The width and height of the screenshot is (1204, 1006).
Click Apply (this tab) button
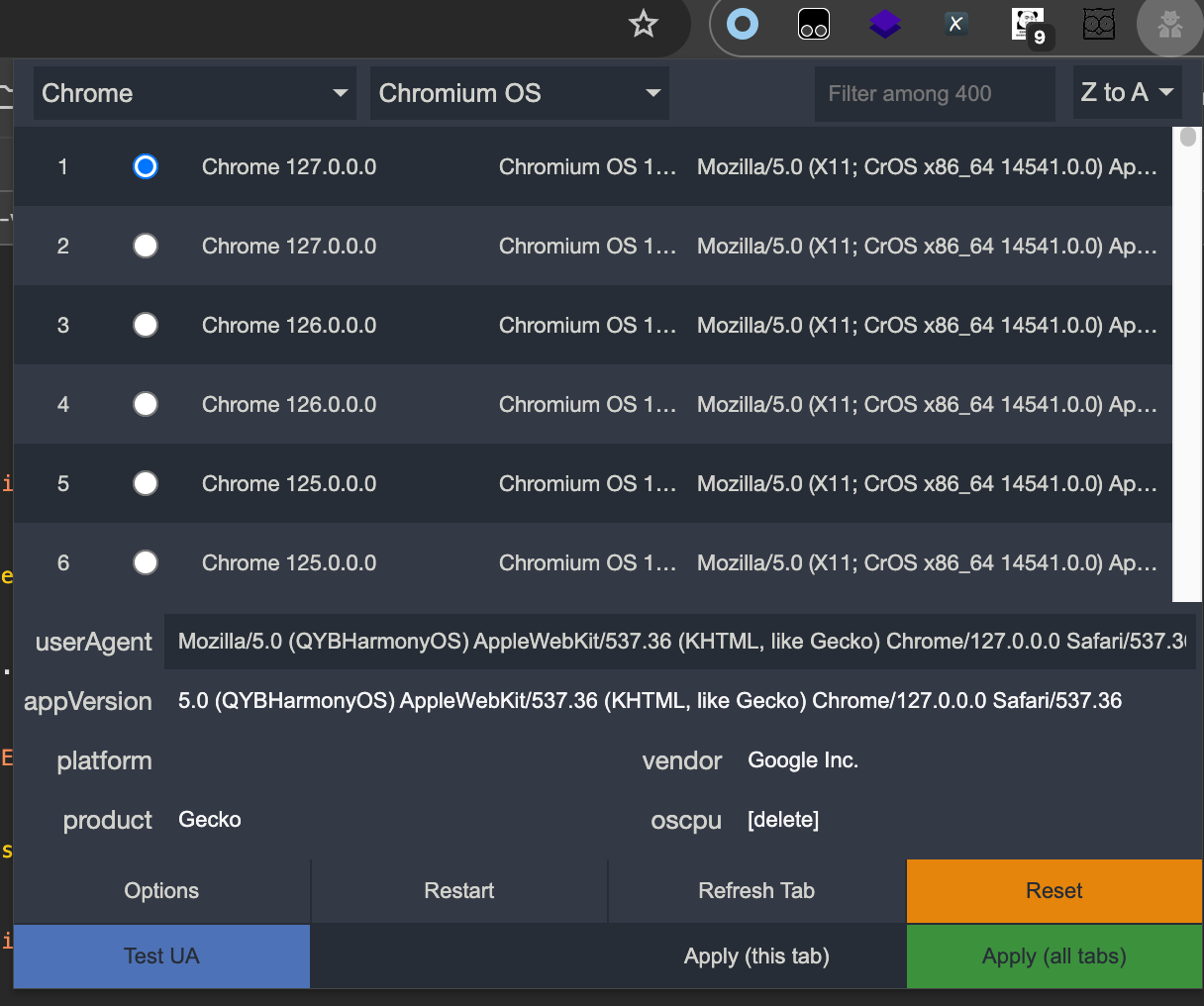tap(756, 956)
